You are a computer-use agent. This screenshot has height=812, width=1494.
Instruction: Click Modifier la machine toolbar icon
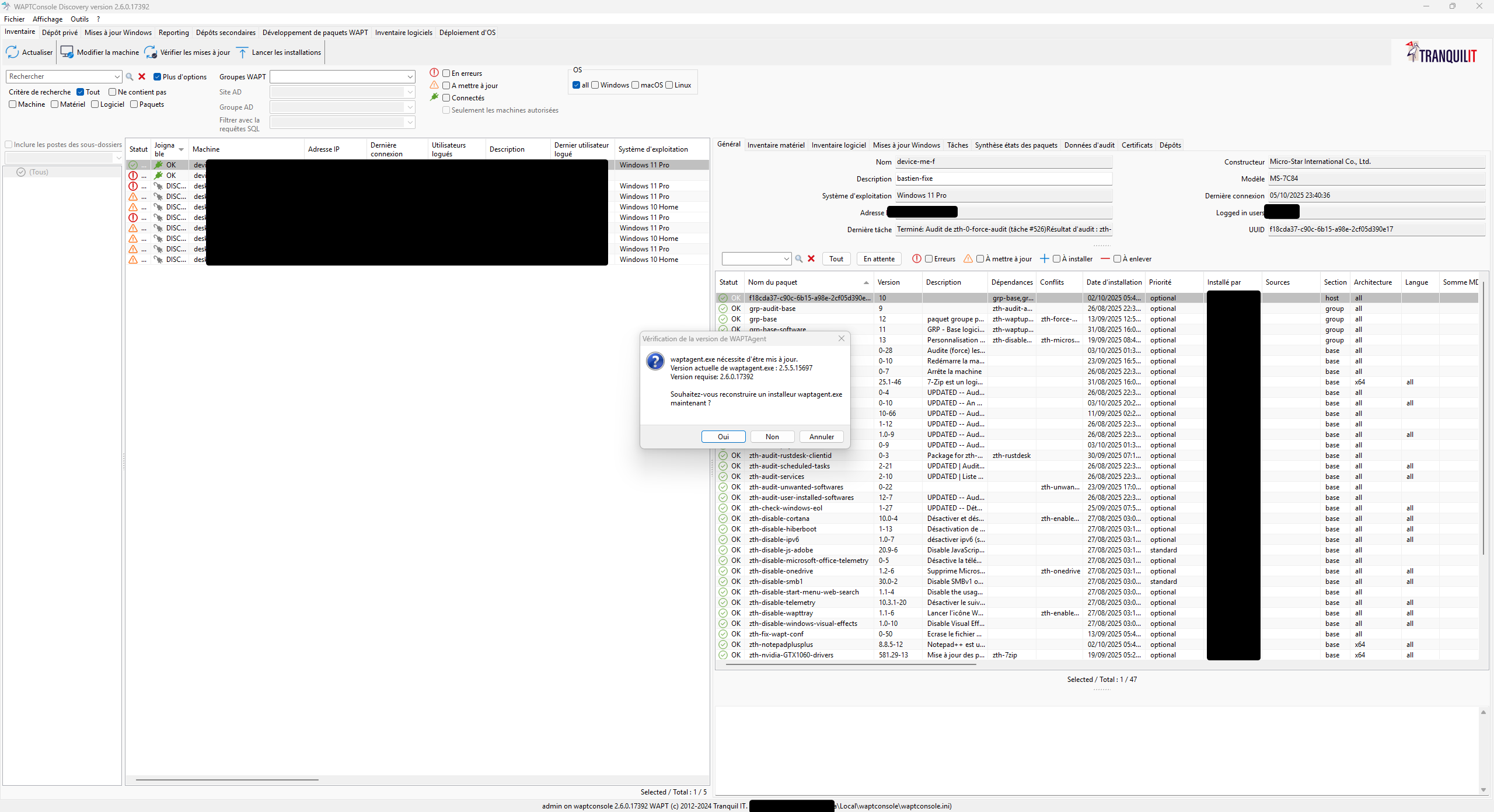tap(67, 52)
